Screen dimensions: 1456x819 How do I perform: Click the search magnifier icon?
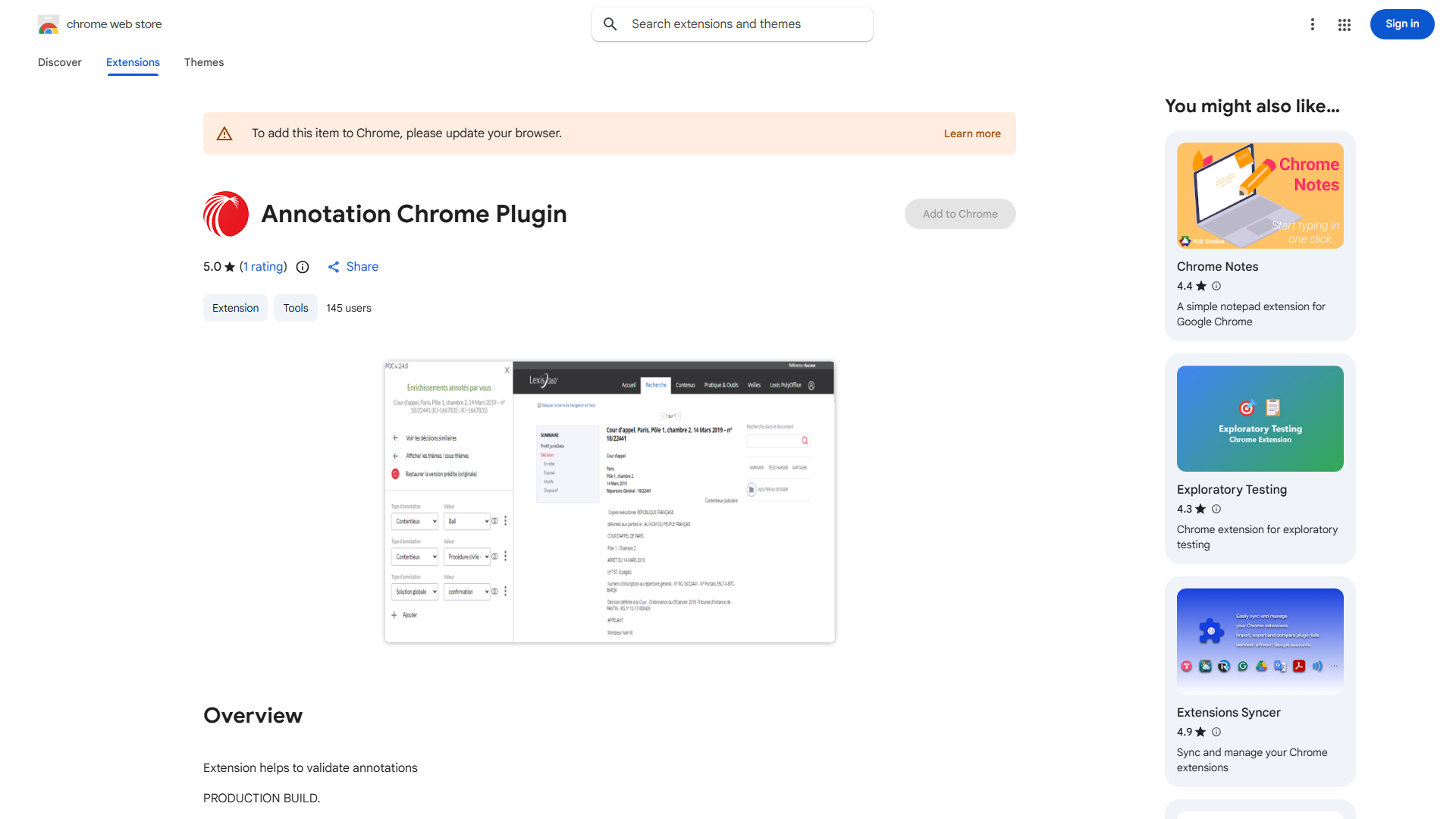tap(610, 24)
